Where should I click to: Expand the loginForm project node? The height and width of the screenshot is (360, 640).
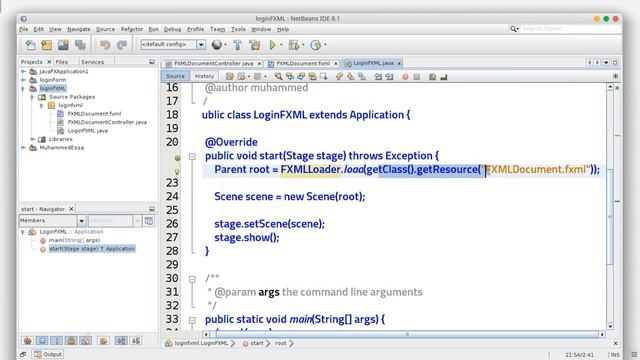23,80
